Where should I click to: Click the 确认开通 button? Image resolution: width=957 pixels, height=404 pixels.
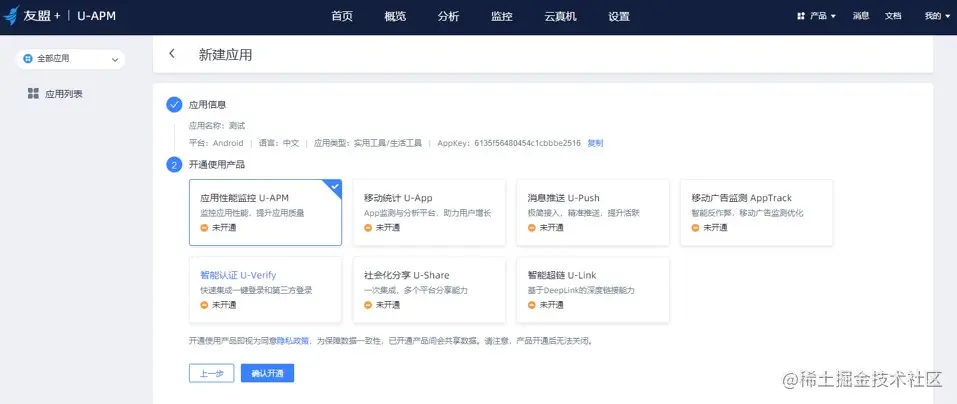pos(267,373)
